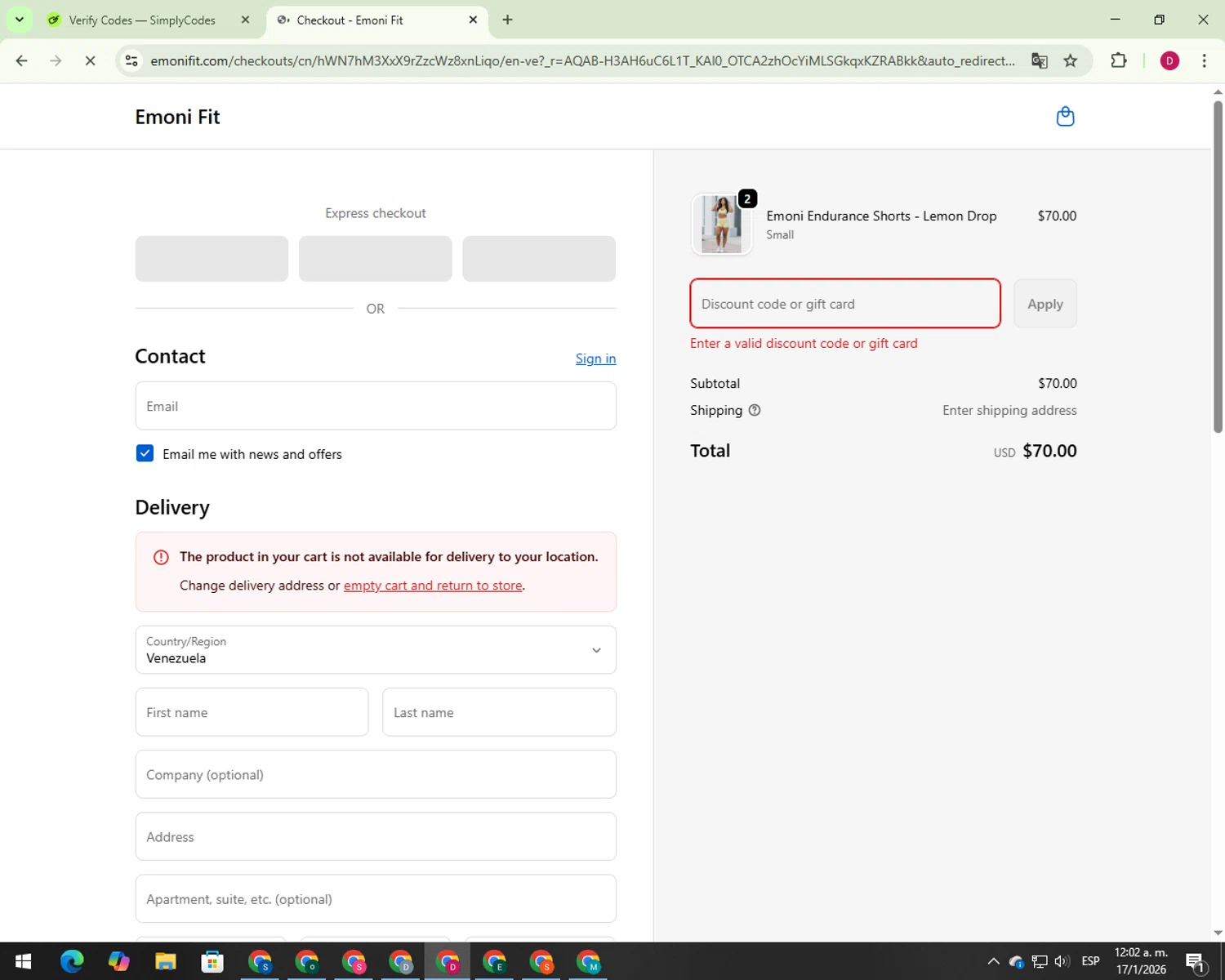Close the Checkout - Emoni Fit tab
This screenshot has height=980, width=1225.
click(x=473, y=20)
